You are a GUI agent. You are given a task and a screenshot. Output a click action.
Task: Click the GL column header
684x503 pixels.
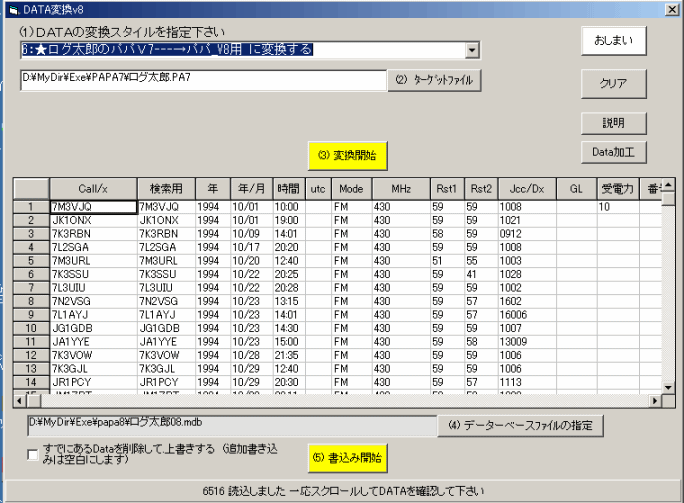click(576, 189)
